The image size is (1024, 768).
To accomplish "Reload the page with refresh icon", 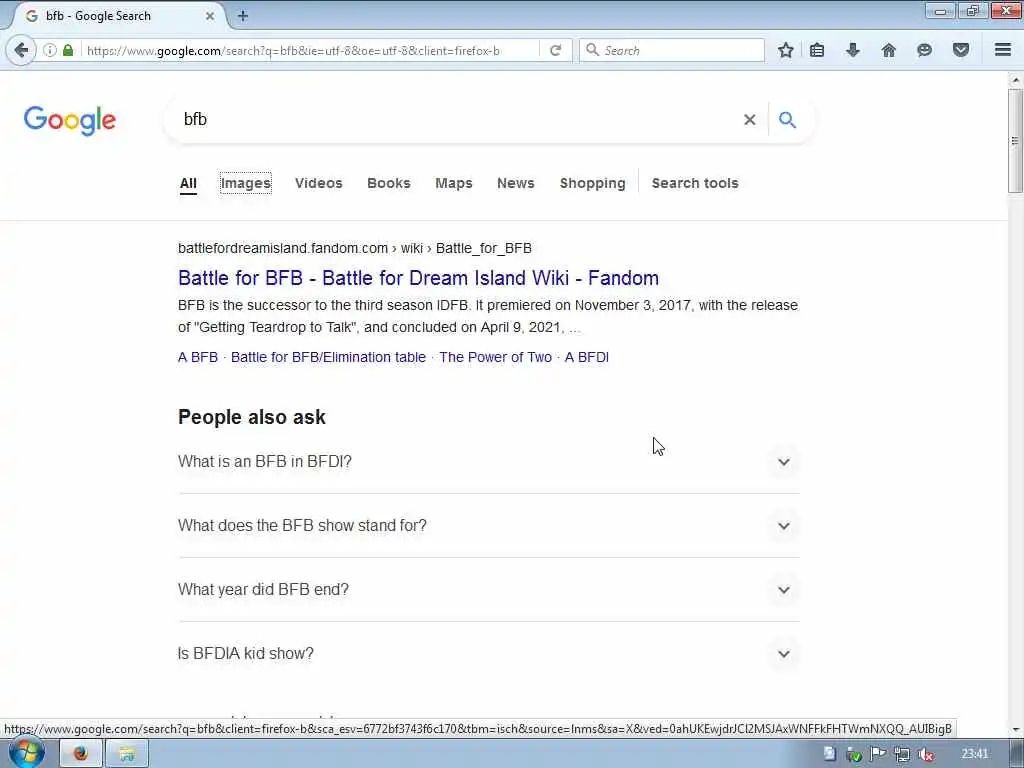I will click(x=555, y=50).
